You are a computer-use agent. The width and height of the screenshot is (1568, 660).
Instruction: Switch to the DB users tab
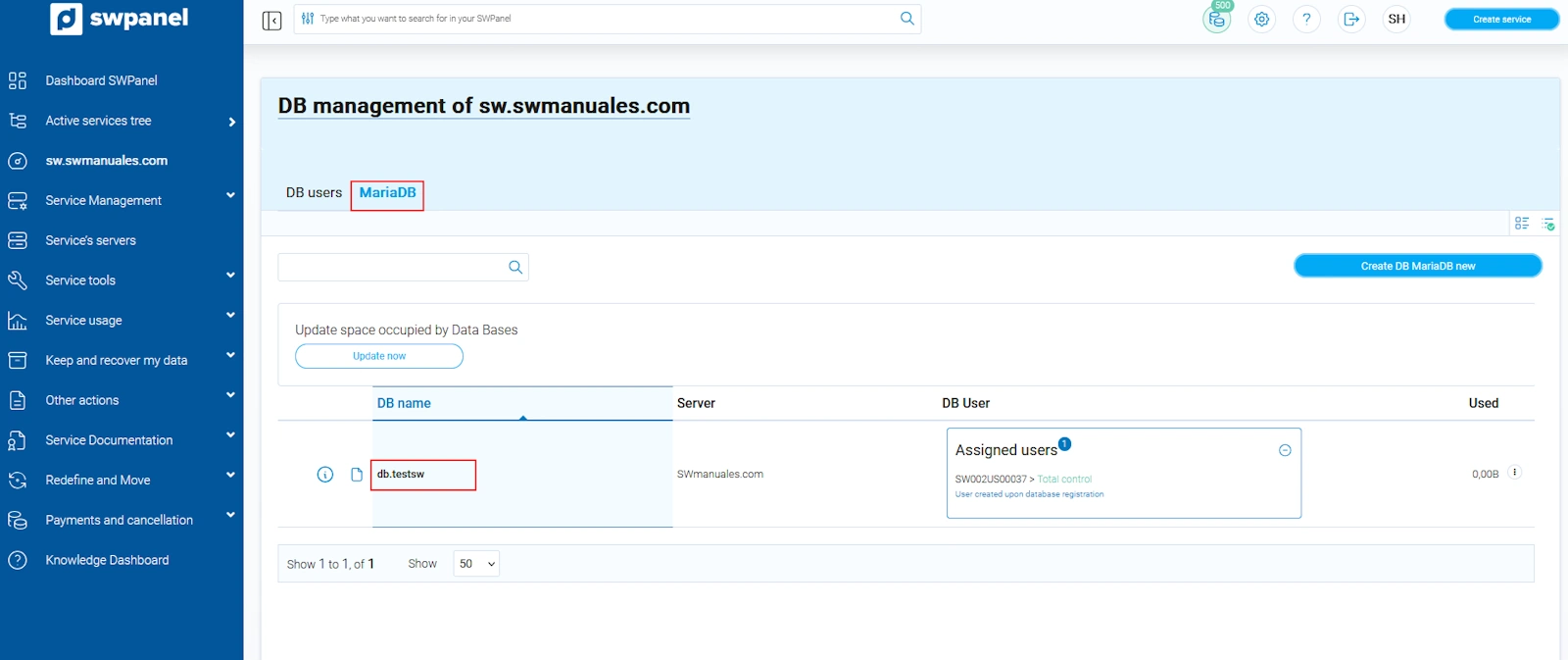click(314, 193)
